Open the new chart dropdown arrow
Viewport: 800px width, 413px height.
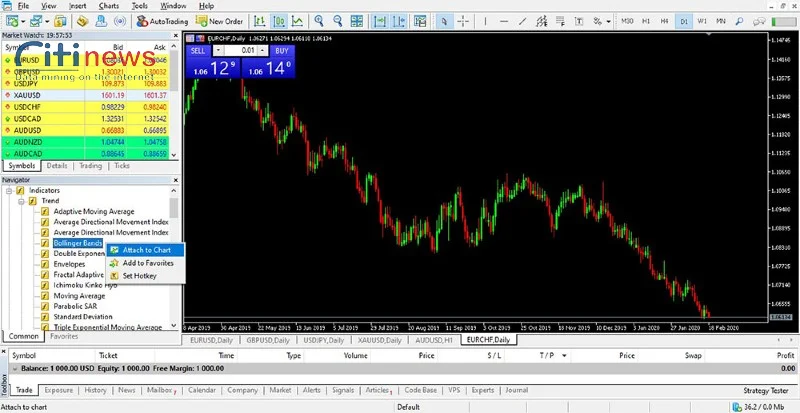point(23,21)
